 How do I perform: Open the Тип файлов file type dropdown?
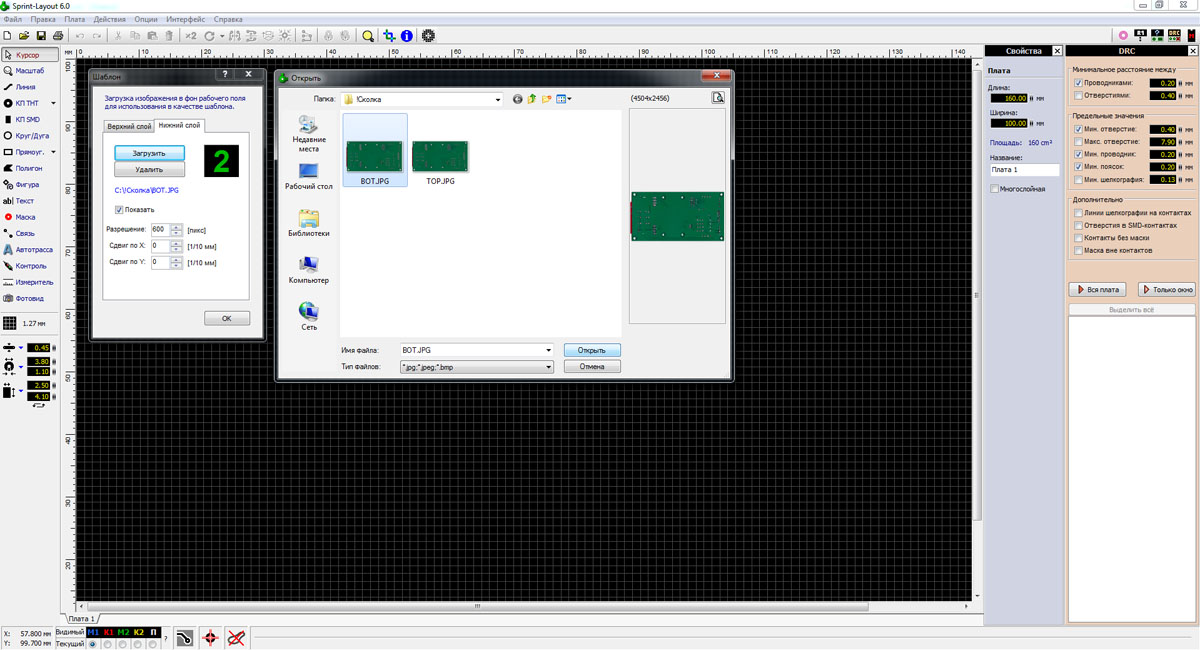pos(548,367)
